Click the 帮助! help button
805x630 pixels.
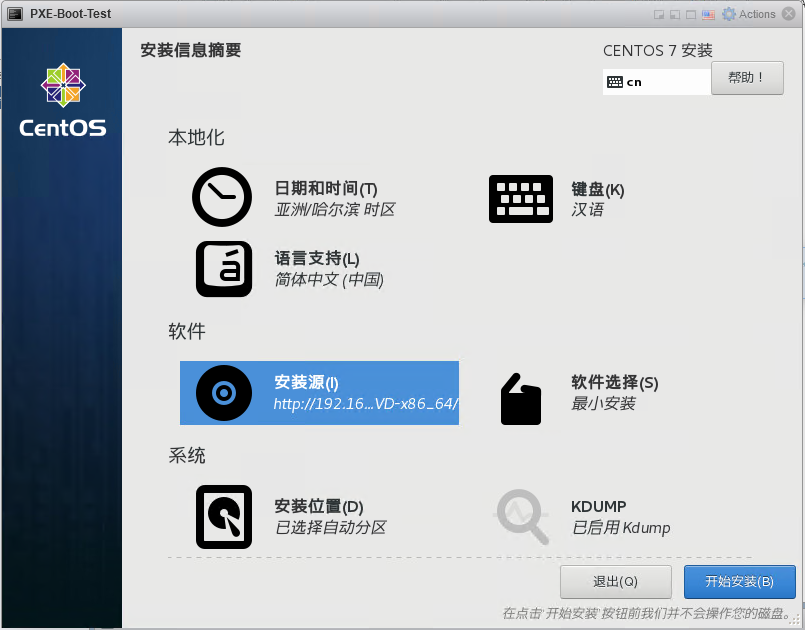coord(747,78)
